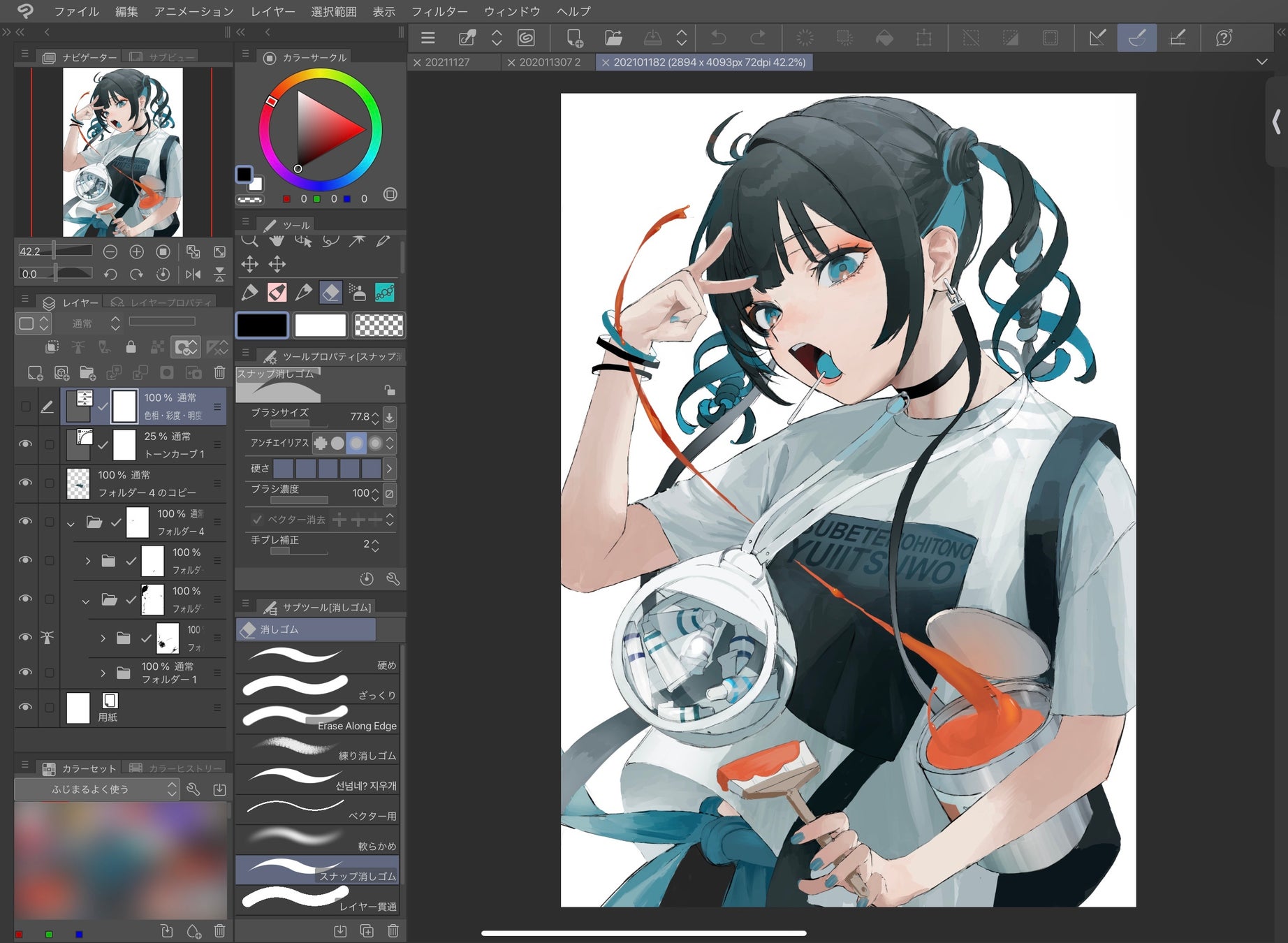This screenshot has height=943, width=1288.
Task: Click the scale/rotate transform icon
Action: click(923, 38)
